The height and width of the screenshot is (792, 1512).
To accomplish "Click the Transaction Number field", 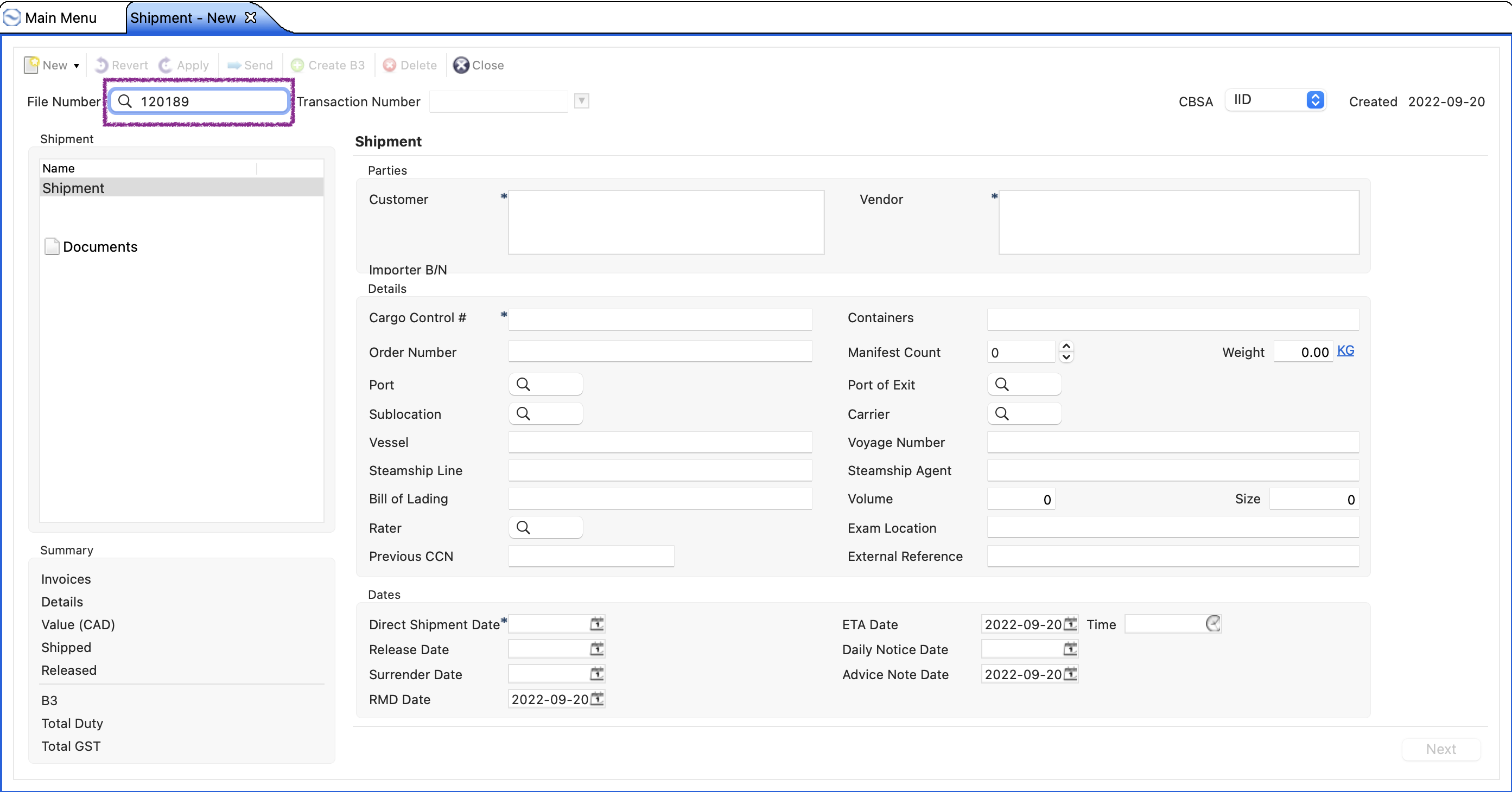I will (x=498, y=101).
